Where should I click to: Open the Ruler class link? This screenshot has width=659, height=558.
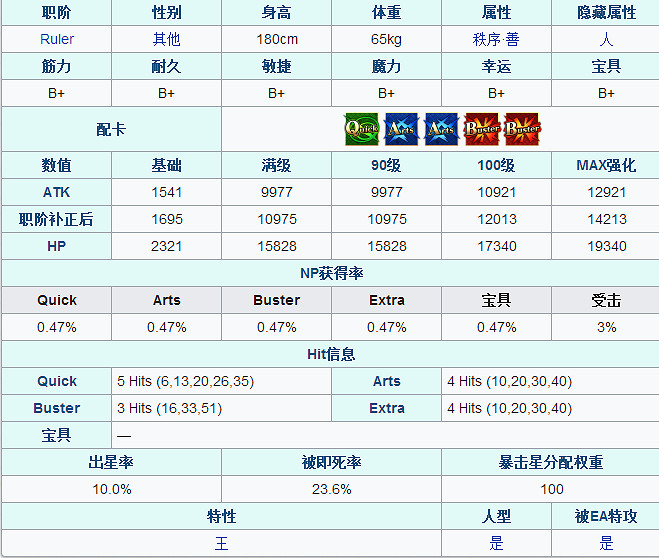pos(57,39)
